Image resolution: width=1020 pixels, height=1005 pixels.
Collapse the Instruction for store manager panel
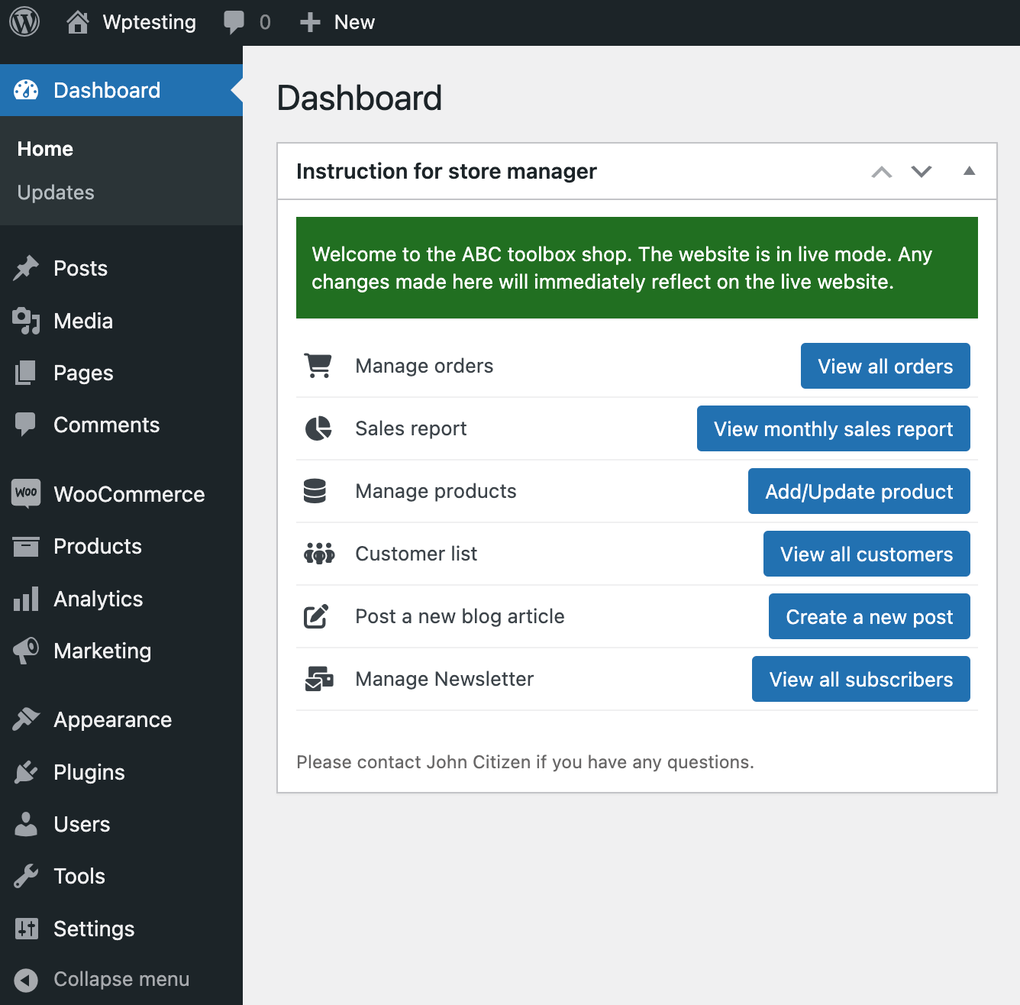pyautogui.click(x=968, y=171)
